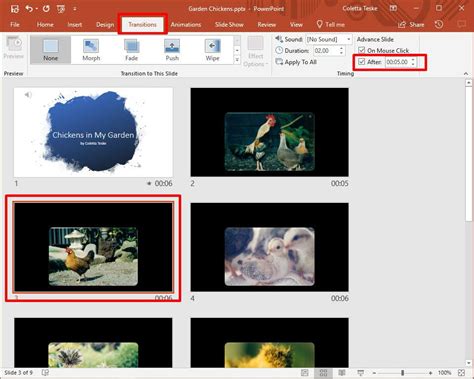Open the comments icon in ribbon corner
Image resolution: width=474 pixels, height=379 pixels.
[x=461, y=24]
